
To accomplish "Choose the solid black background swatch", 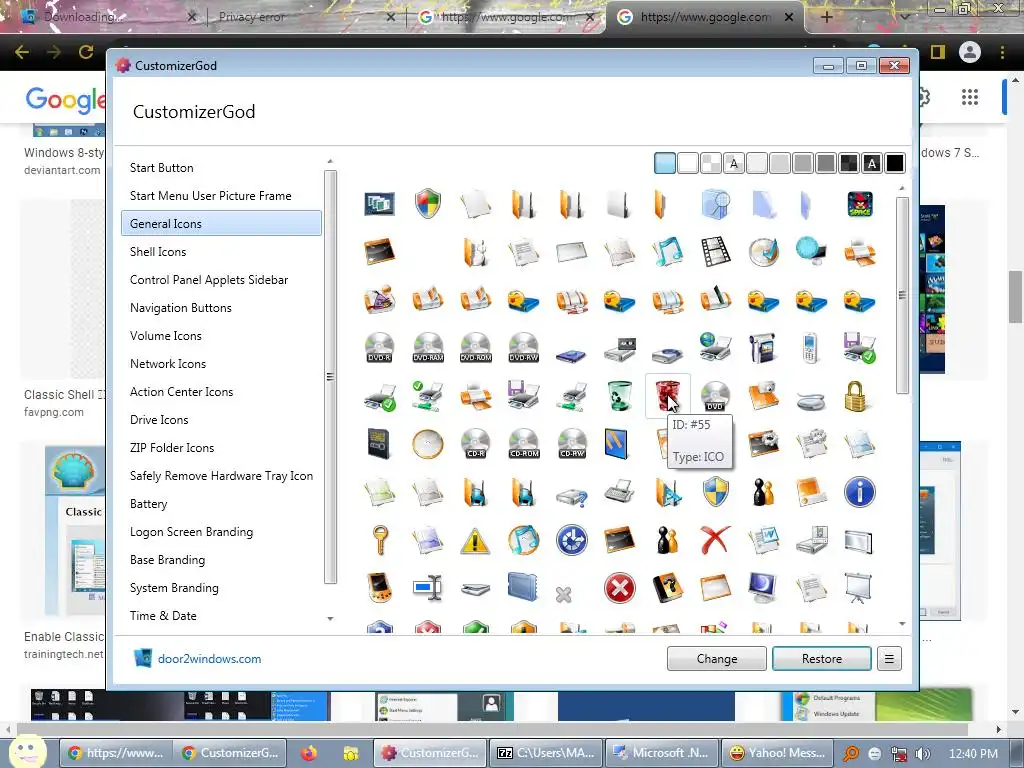I will 895,163.
